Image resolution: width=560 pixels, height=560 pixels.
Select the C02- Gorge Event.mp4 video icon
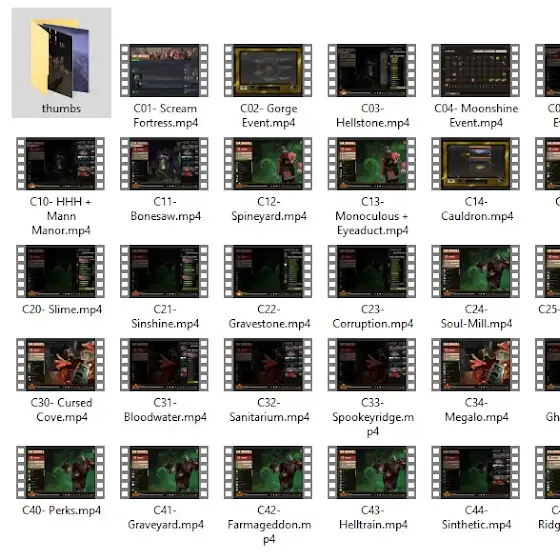click(268, 70)
